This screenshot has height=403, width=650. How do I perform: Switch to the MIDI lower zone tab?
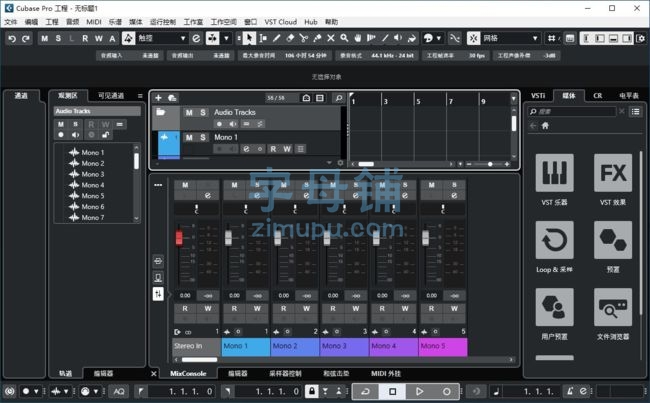coord(386,374)
